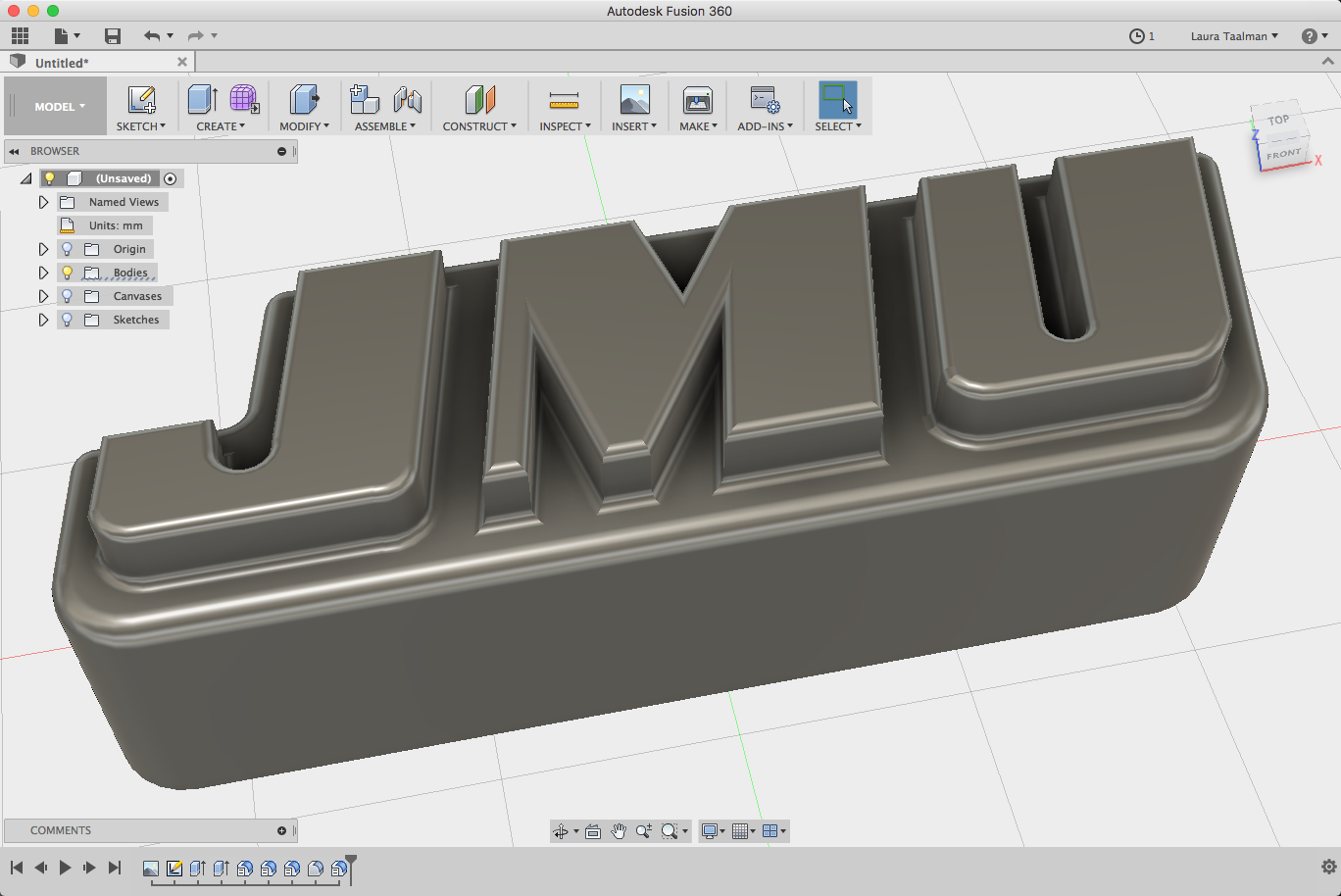The width and height of the screenshot is (1341, 896).
Task: Click the Orbit navigation icon
Action: pyautogui.click(x=561, y=831)
